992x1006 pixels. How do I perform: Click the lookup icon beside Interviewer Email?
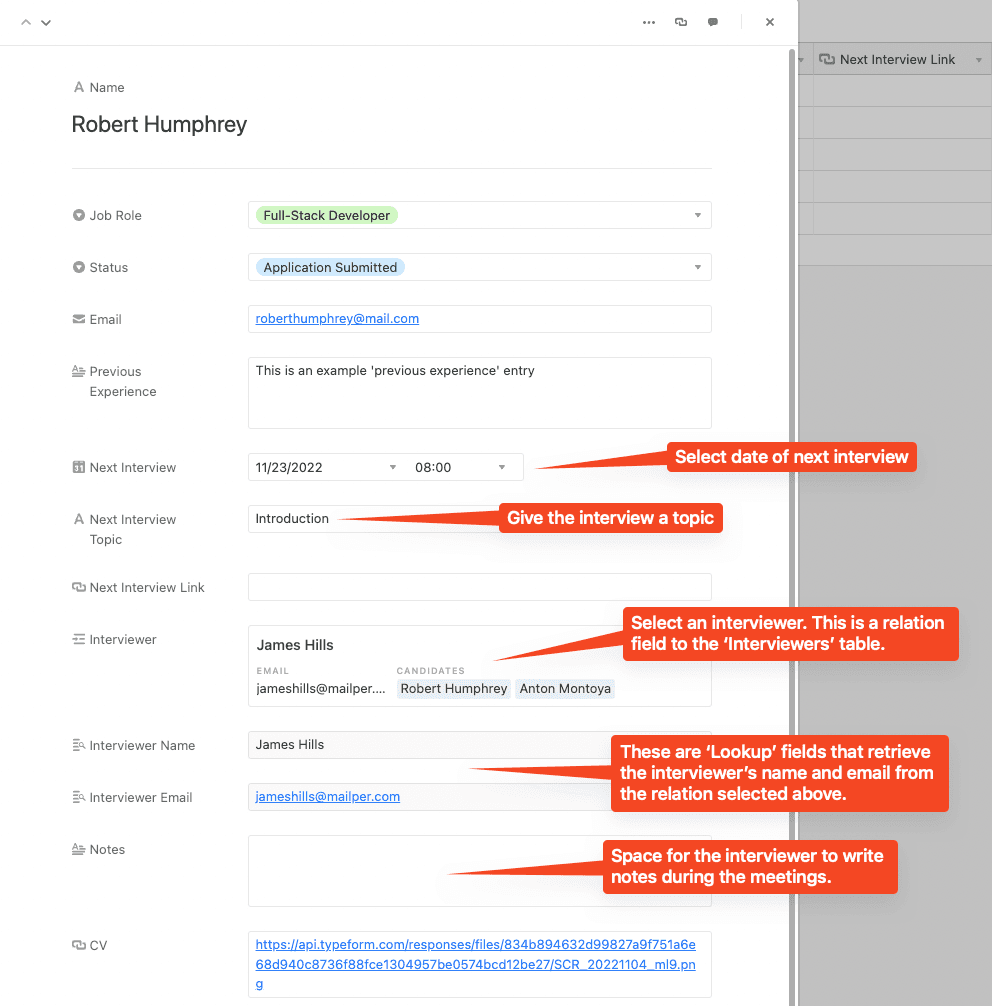pyautogui.click(x=79, y=797)
